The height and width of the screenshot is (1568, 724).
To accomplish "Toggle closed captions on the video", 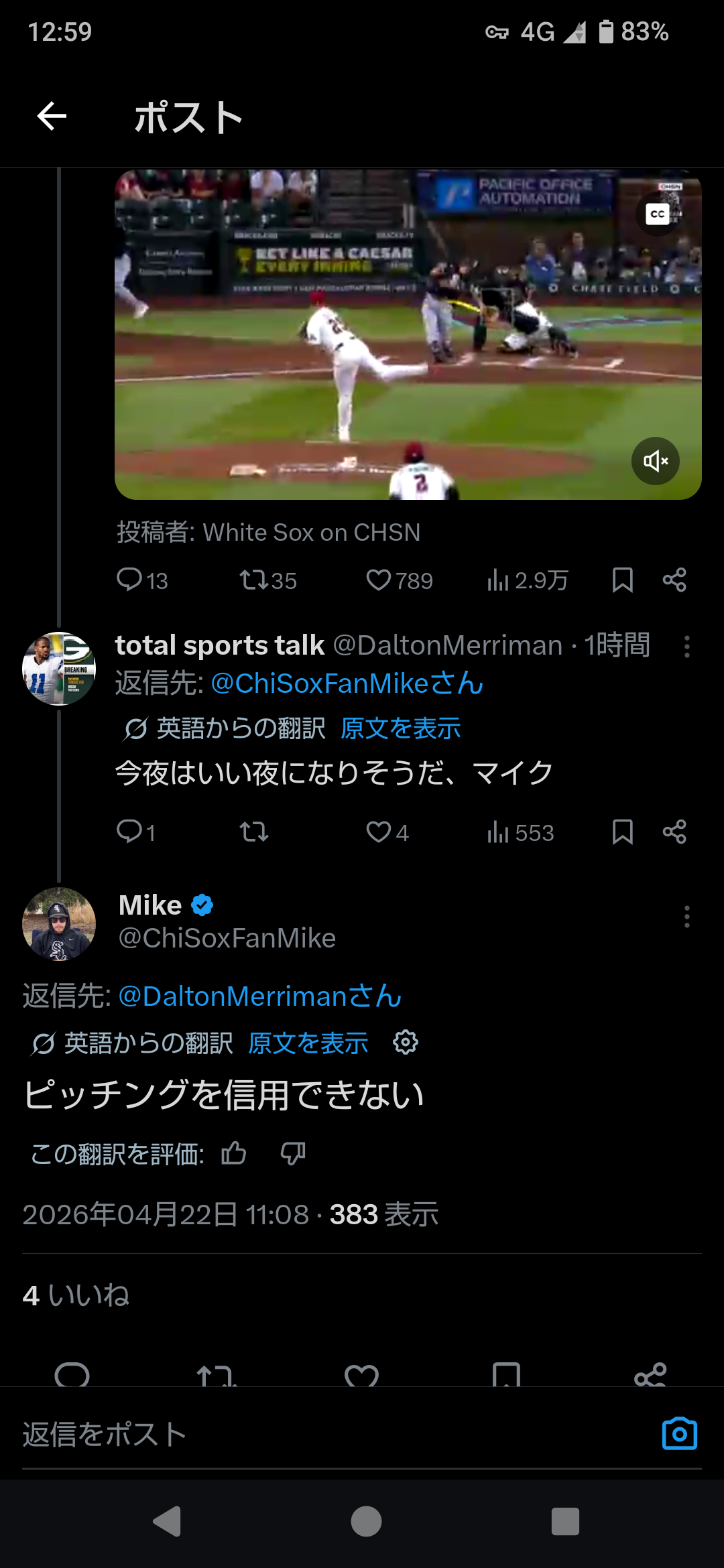I will coord(657,214).
